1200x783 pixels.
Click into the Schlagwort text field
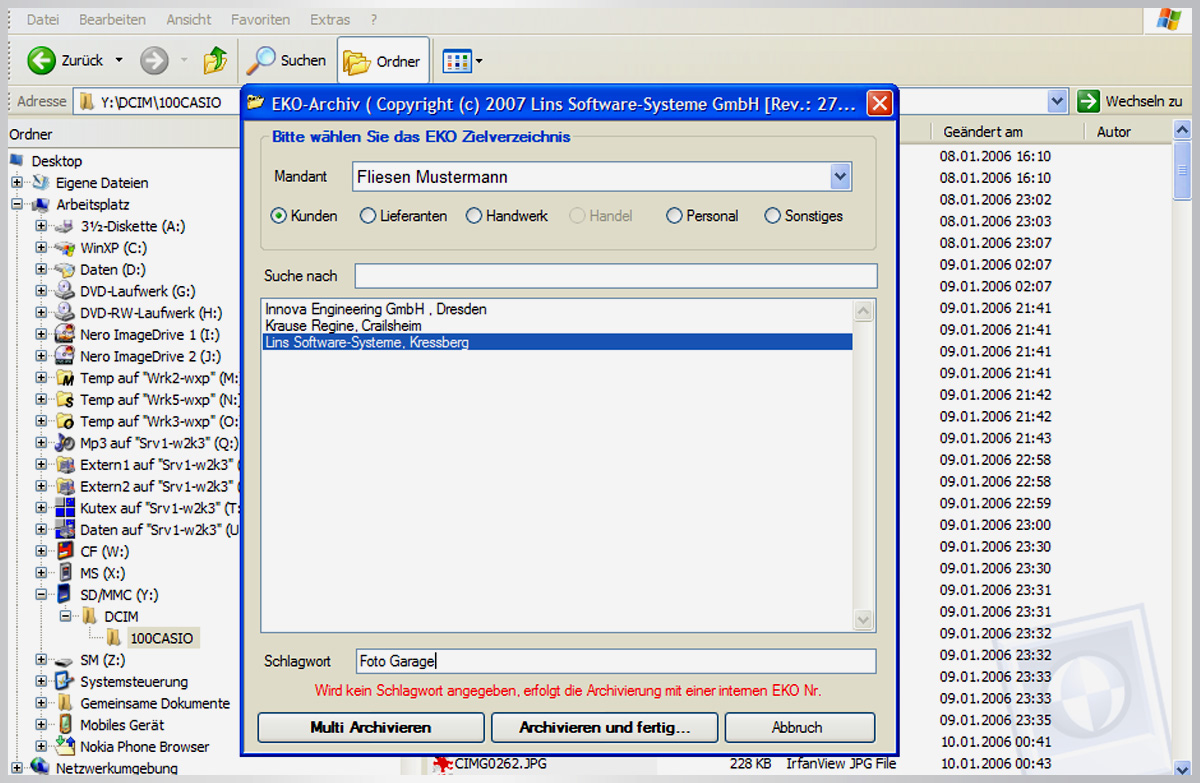[616, 661]
